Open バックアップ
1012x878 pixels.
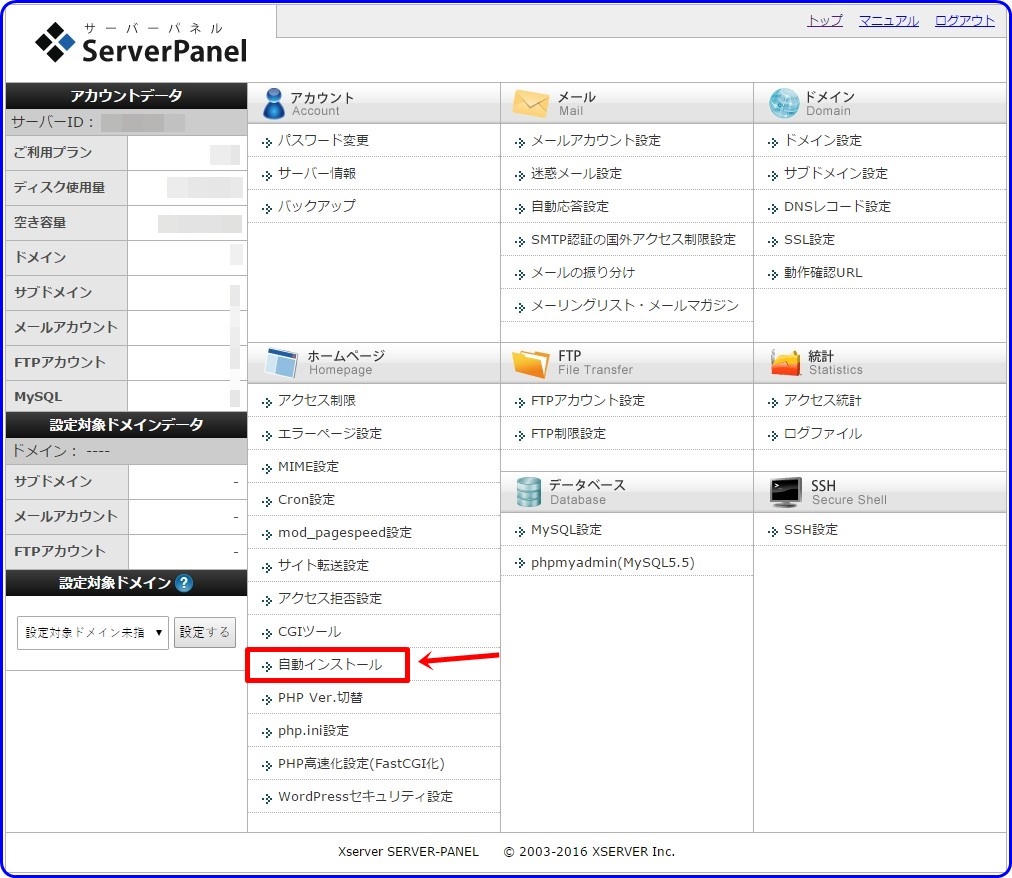point(316,206)
